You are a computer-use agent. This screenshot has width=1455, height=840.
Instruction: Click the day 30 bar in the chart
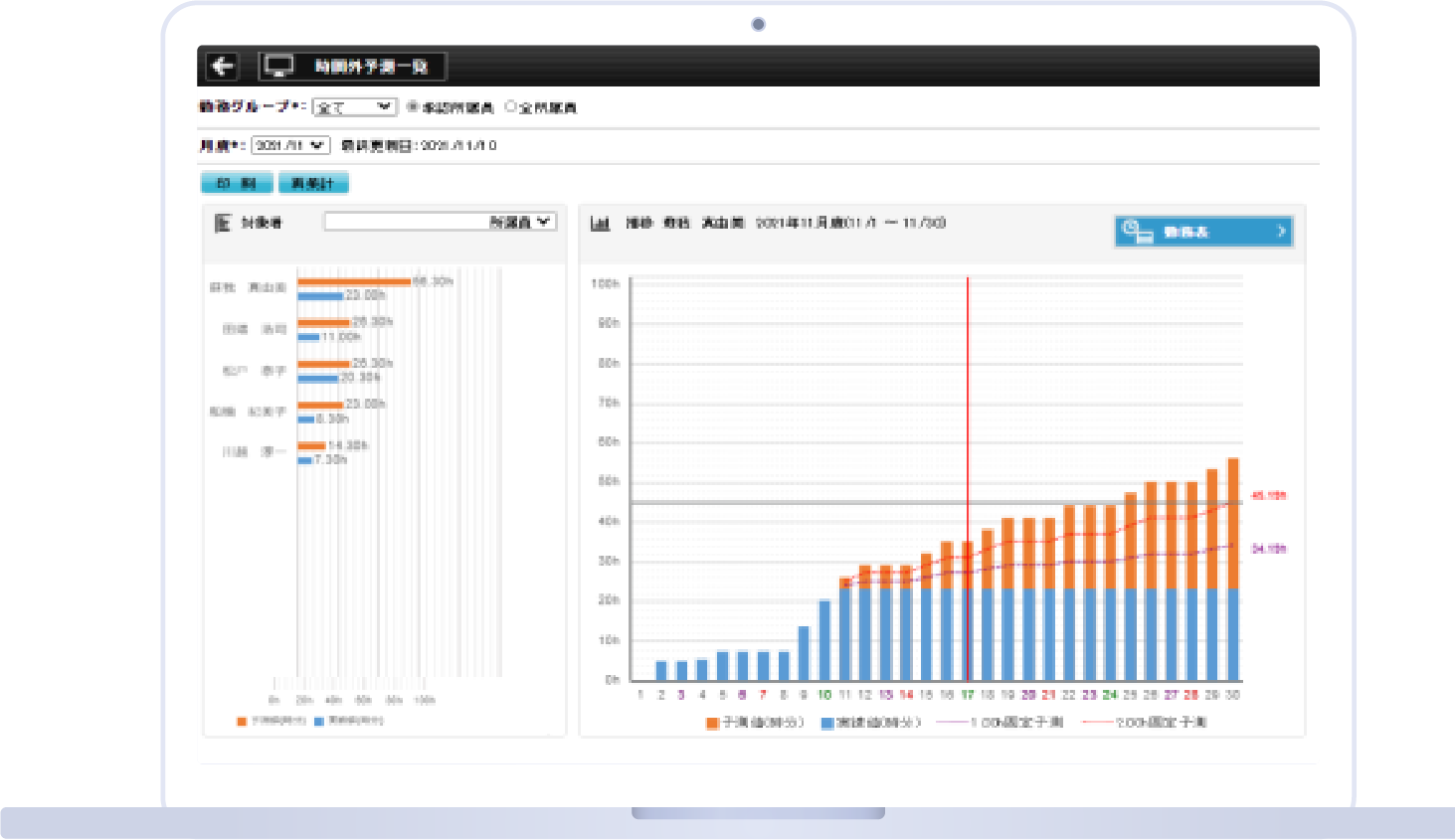point(1233,570)
